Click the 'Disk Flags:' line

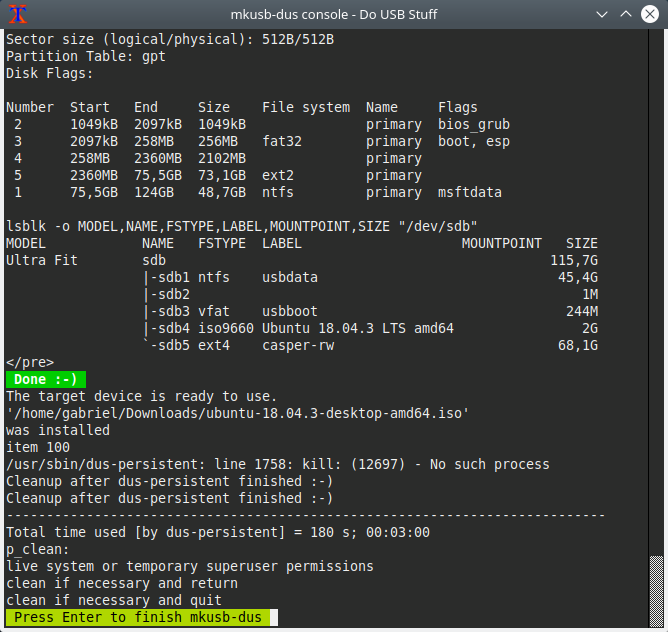point(50,73)
